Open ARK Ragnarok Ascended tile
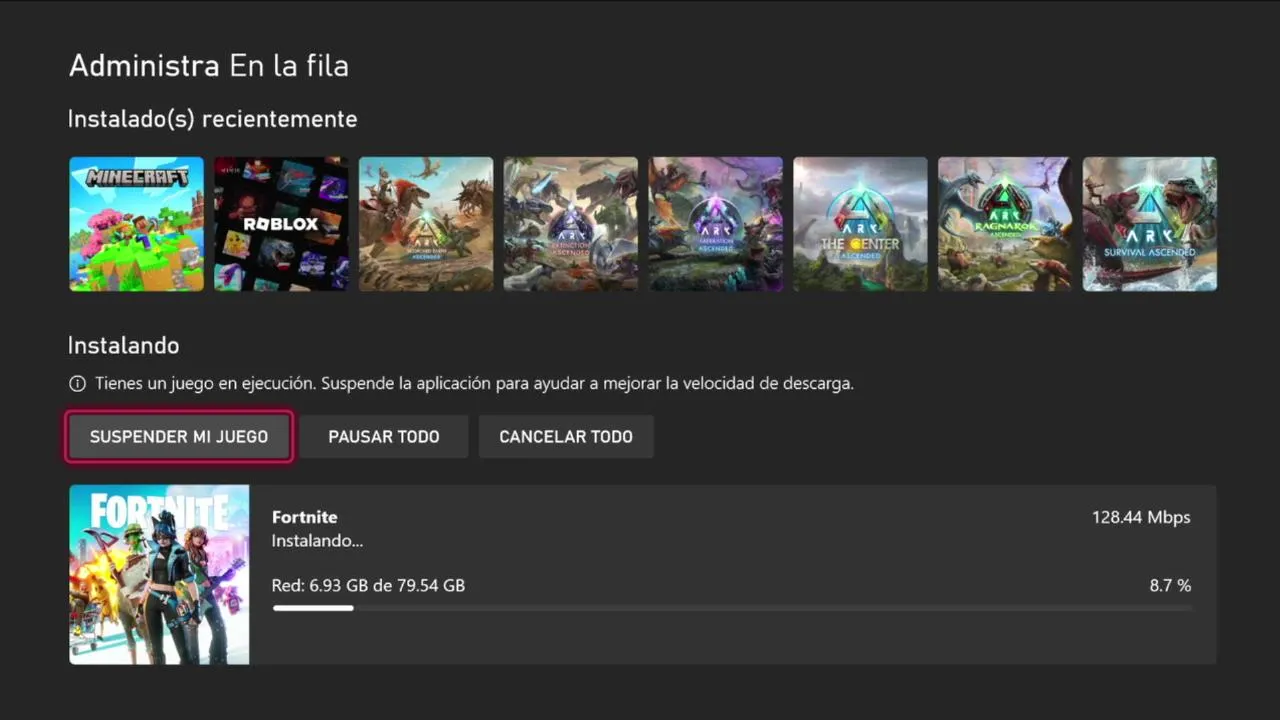This screenshot has height=720, width=1280. pos(1005,224)
